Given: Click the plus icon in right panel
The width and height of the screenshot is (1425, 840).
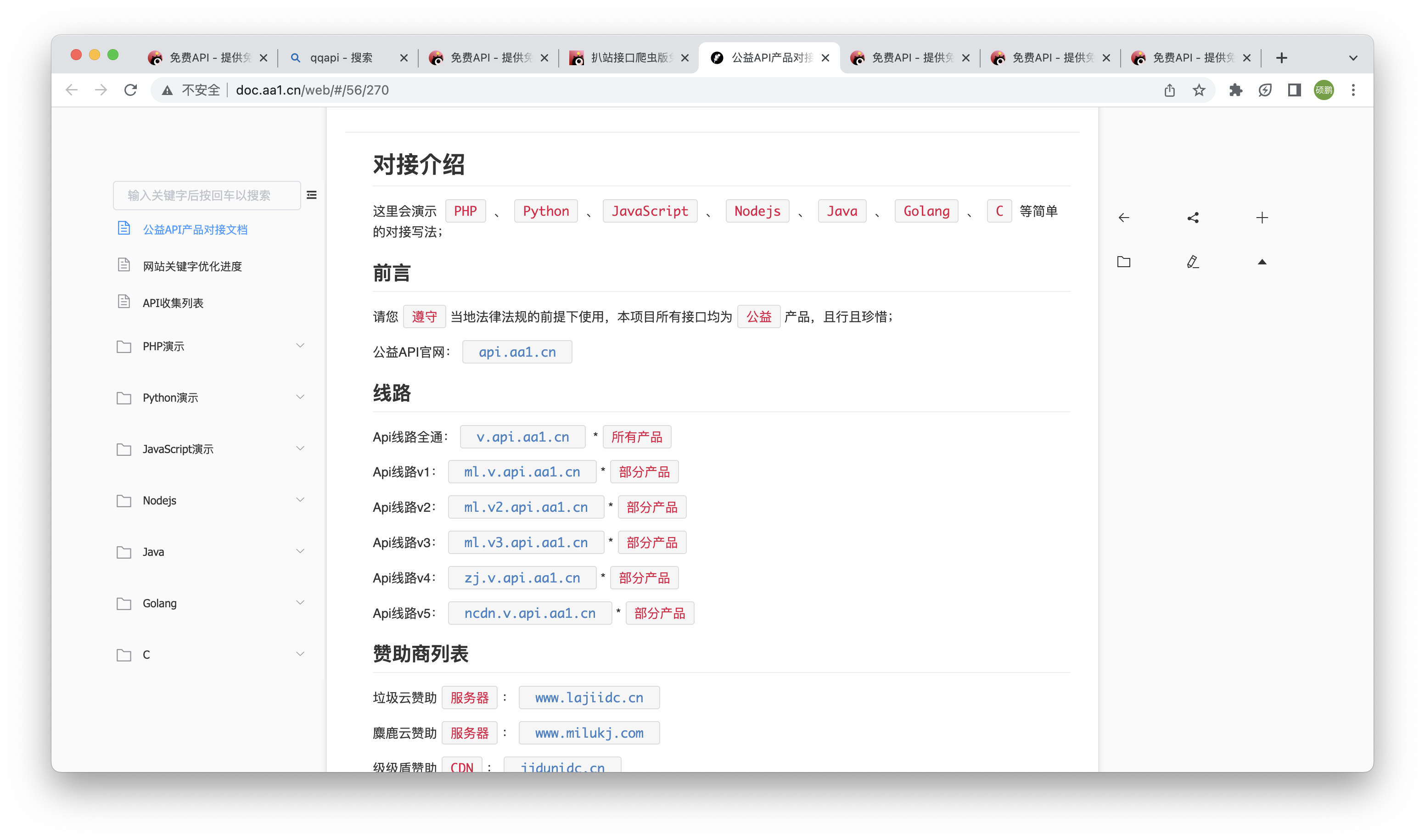Looking at the screenshot, I should tap(1262, 218).
